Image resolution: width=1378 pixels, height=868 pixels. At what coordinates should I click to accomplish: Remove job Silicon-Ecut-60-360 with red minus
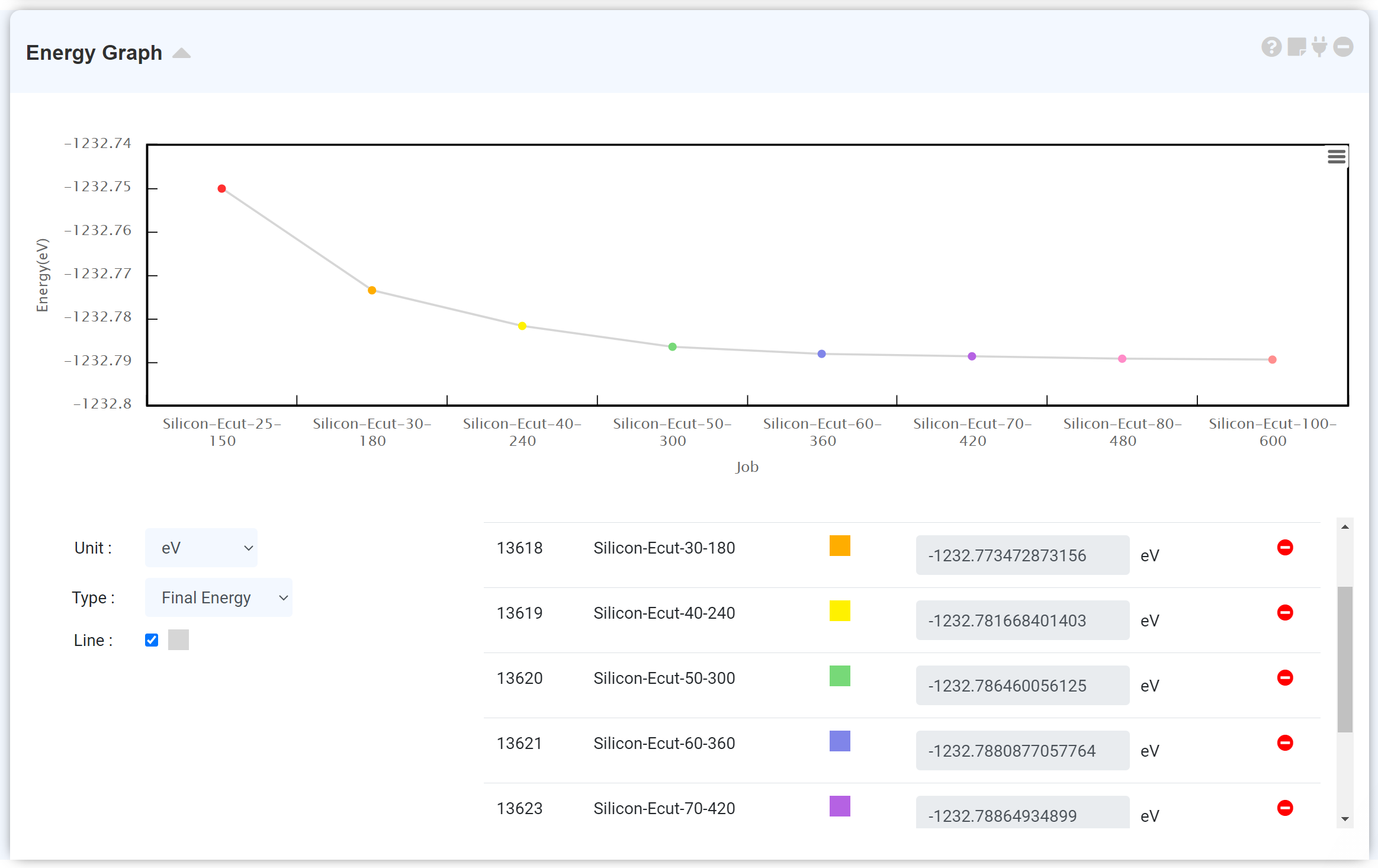(1284, 743)
